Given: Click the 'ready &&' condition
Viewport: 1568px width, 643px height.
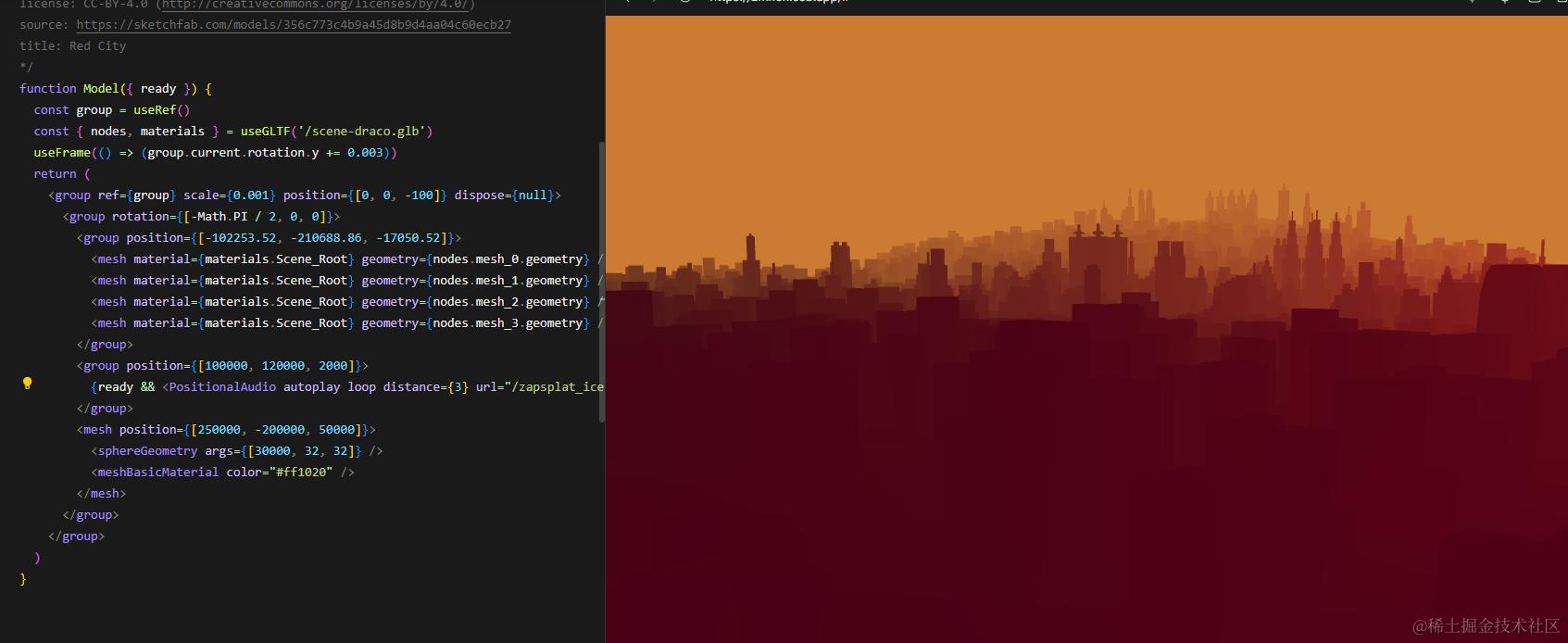Looking at the screenshot, I should coord(126,387).
